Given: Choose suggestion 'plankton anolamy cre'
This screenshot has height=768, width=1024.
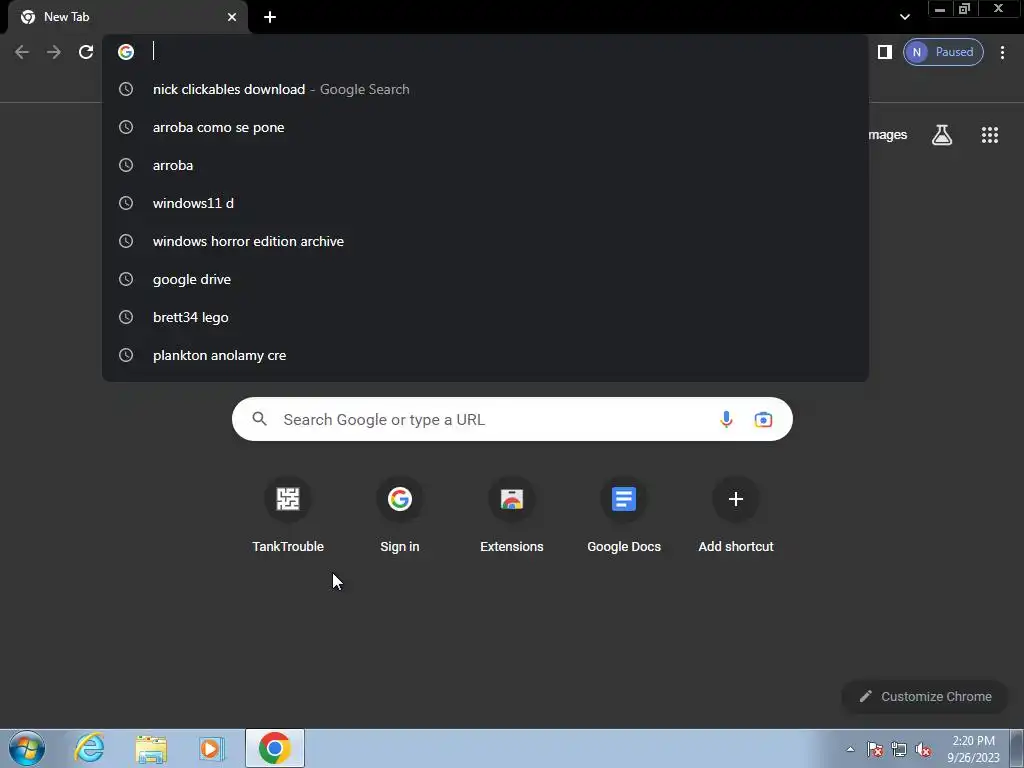Looking at the screenshot, I should click(485, 355).
